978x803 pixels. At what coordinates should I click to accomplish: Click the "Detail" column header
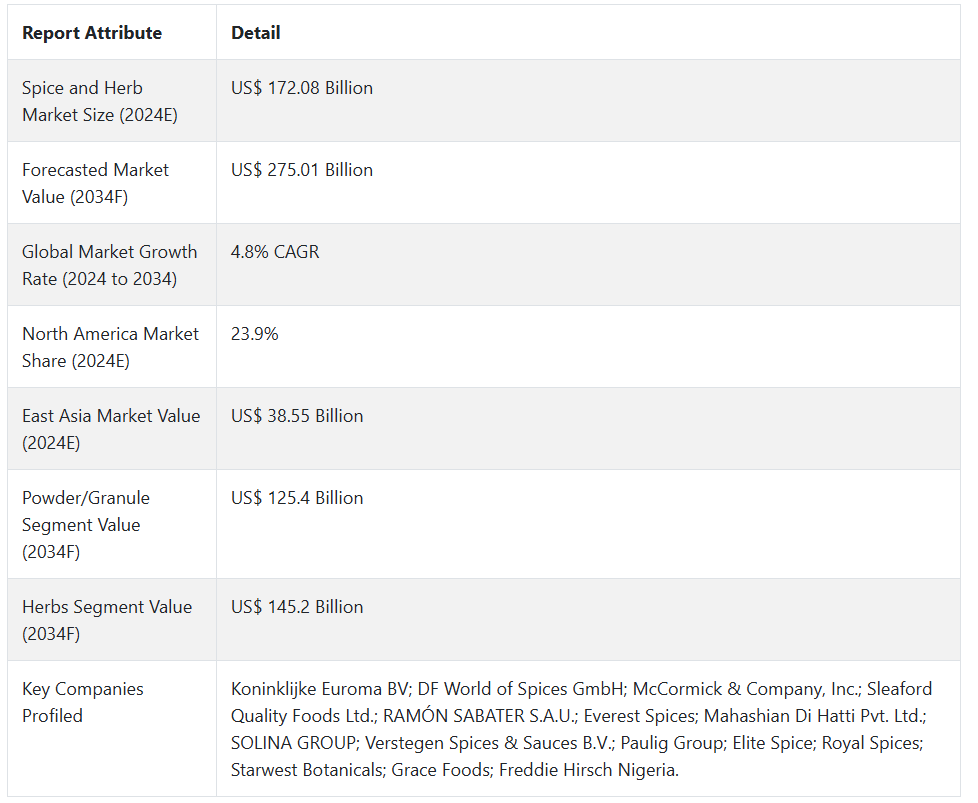(256, 33)
